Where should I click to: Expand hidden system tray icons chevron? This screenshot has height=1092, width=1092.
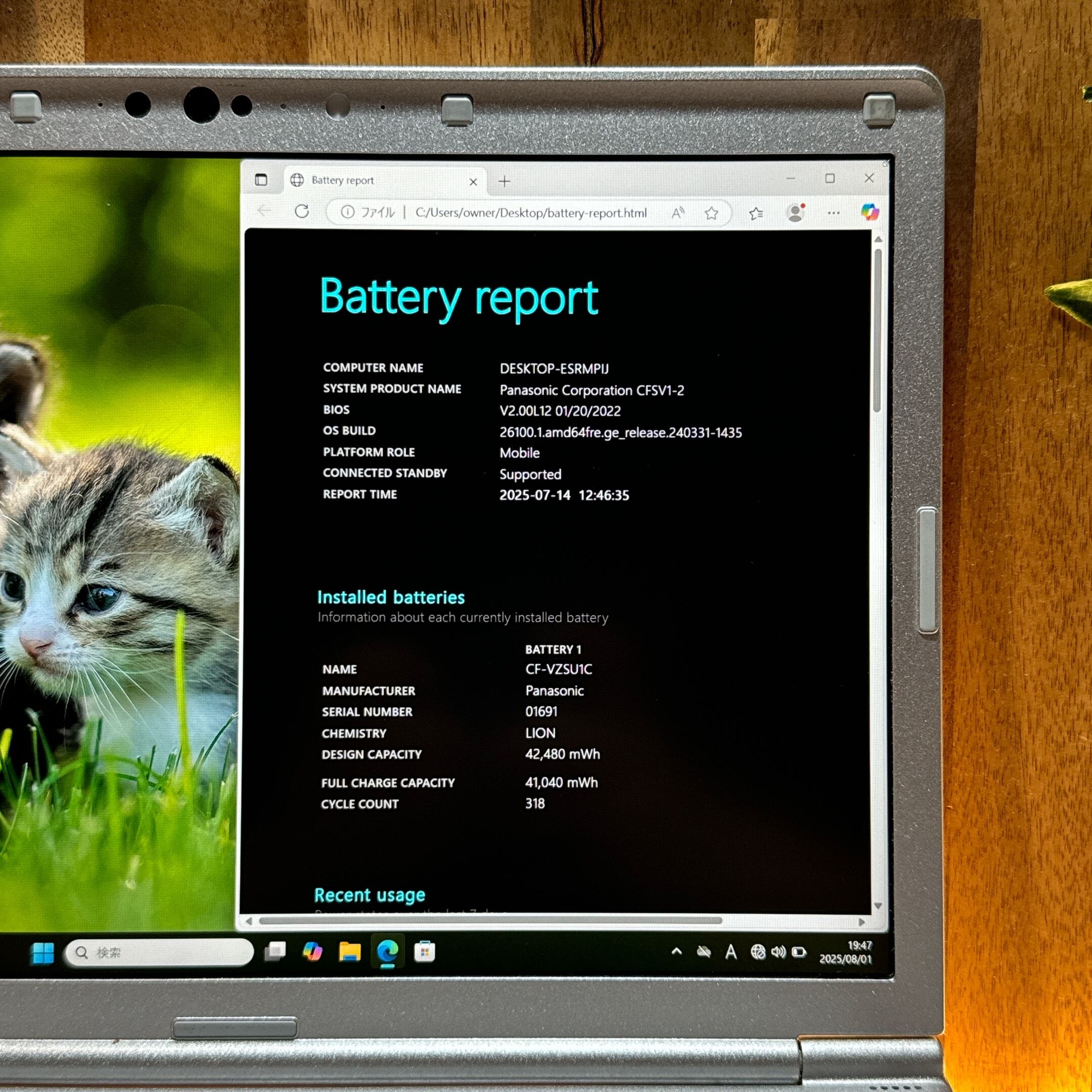(676, 952)
